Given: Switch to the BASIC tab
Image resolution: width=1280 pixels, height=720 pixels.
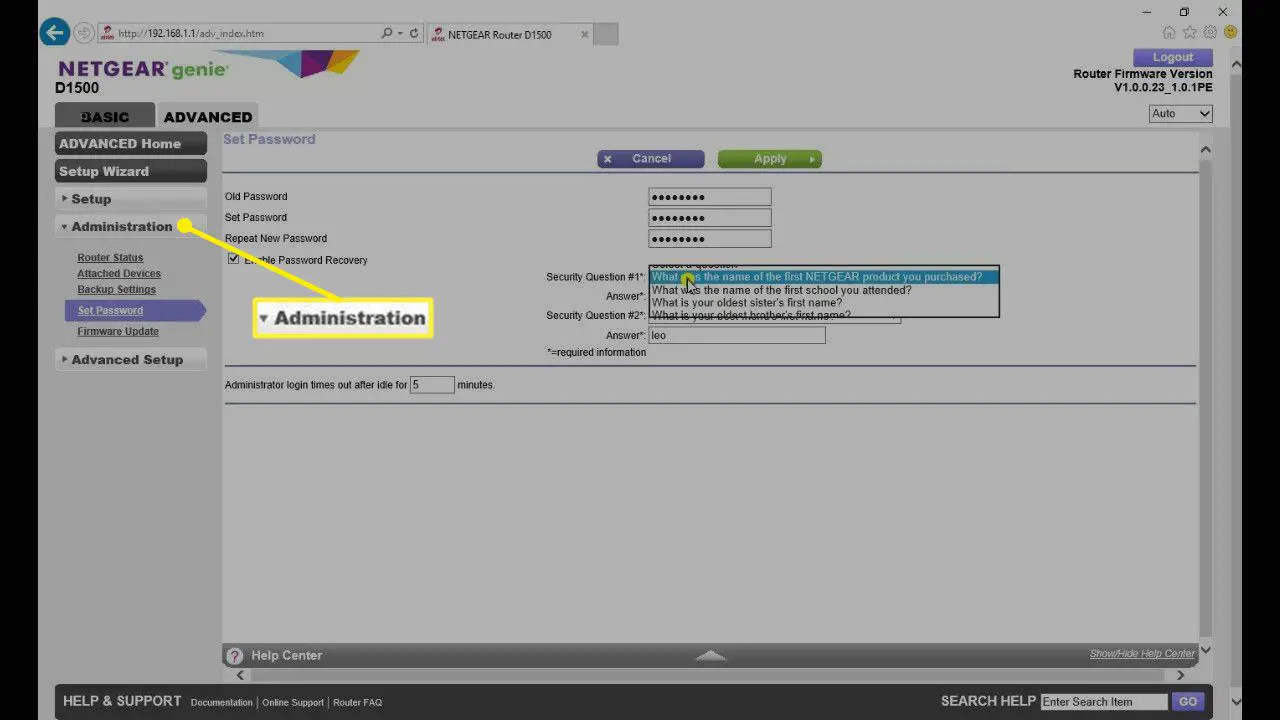Looking at the screenshot, I should [105, 117].
